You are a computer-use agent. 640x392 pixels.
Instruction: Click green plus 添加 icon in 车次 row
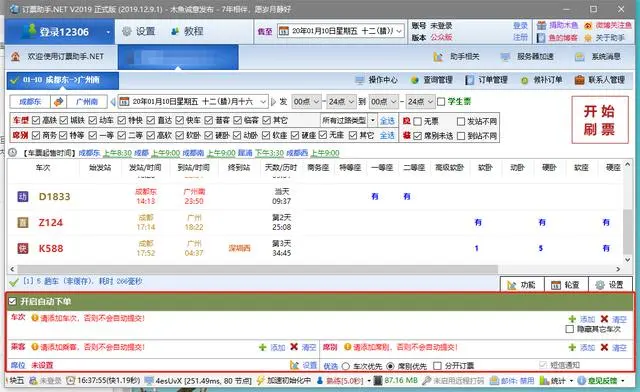(x=572, y=319)
